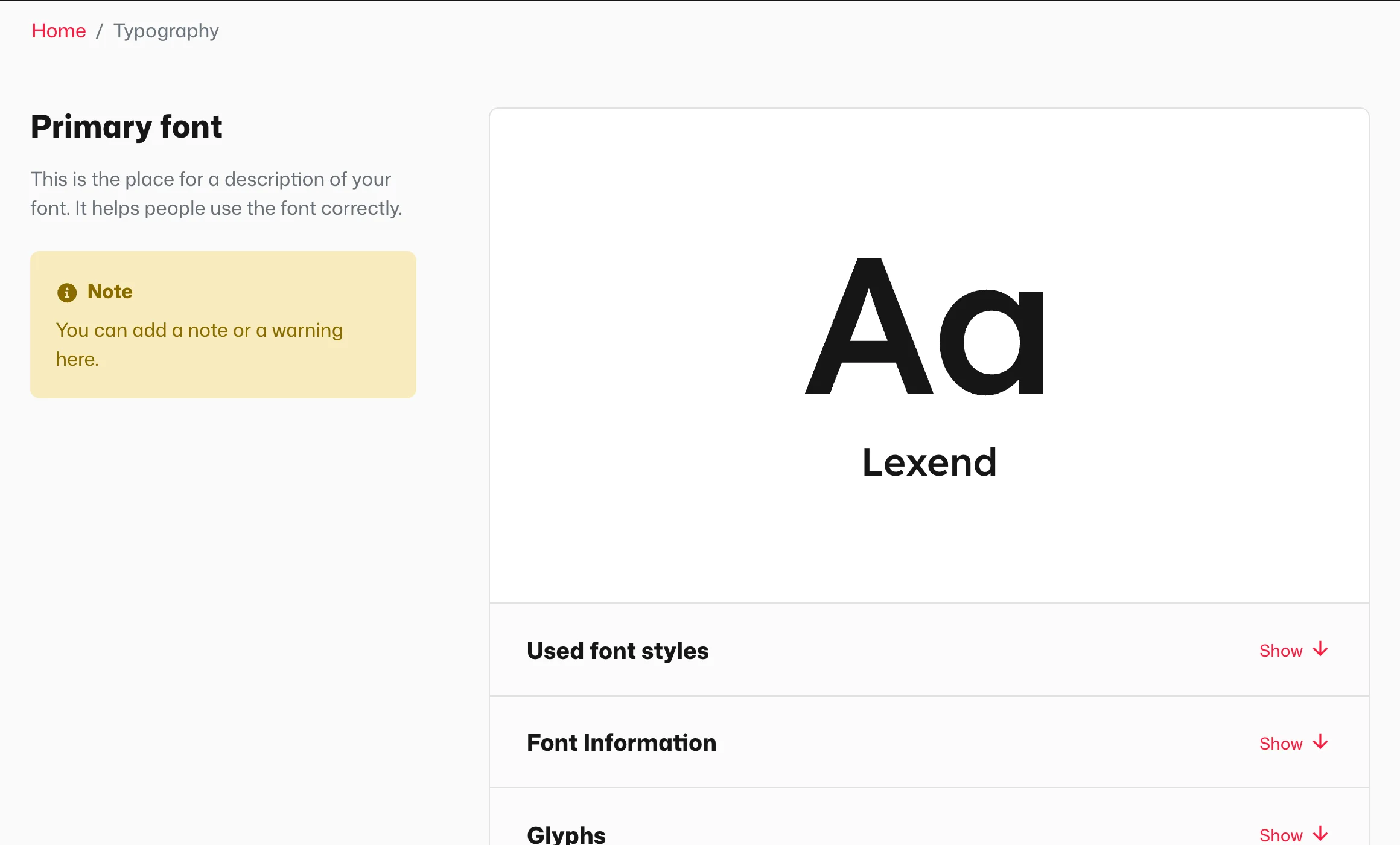This screenshot has width=1400, height=845.
Task: Click the Primary font heading
Action: (126, 127)
